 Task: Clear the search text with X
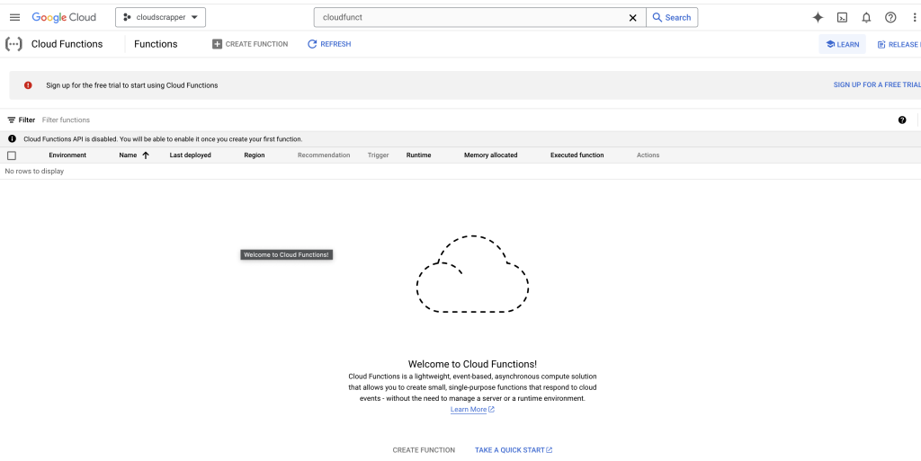(633, 18)
